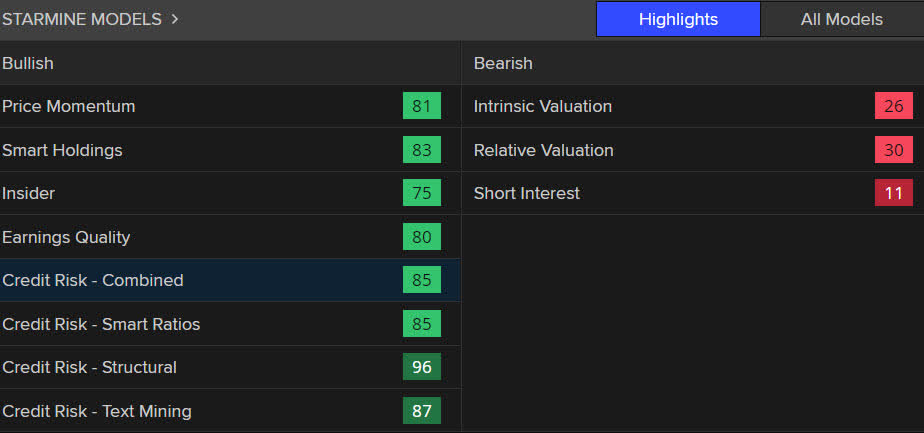Click the red 30 Relative Valuation score
The width and height of the screenshot is (924, 433).
tap(894, 150)
